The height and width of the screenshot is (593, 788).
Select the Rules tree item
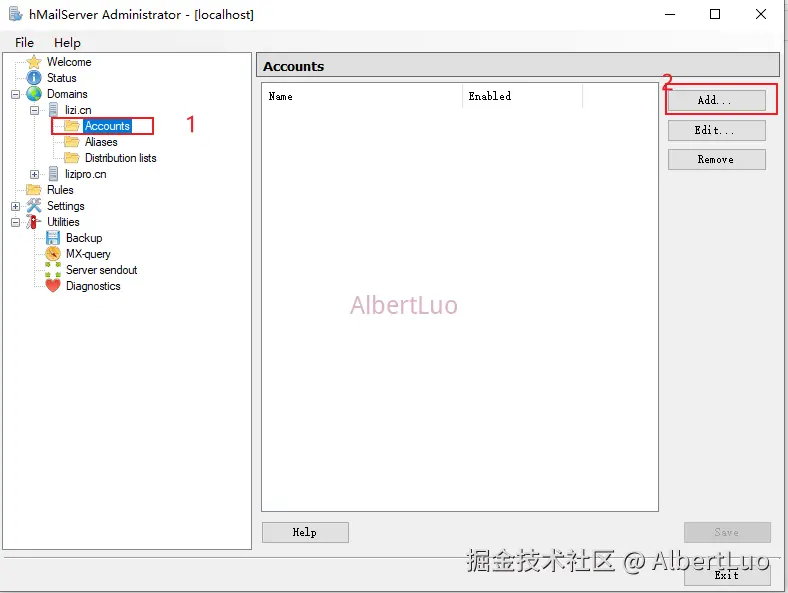60,190
